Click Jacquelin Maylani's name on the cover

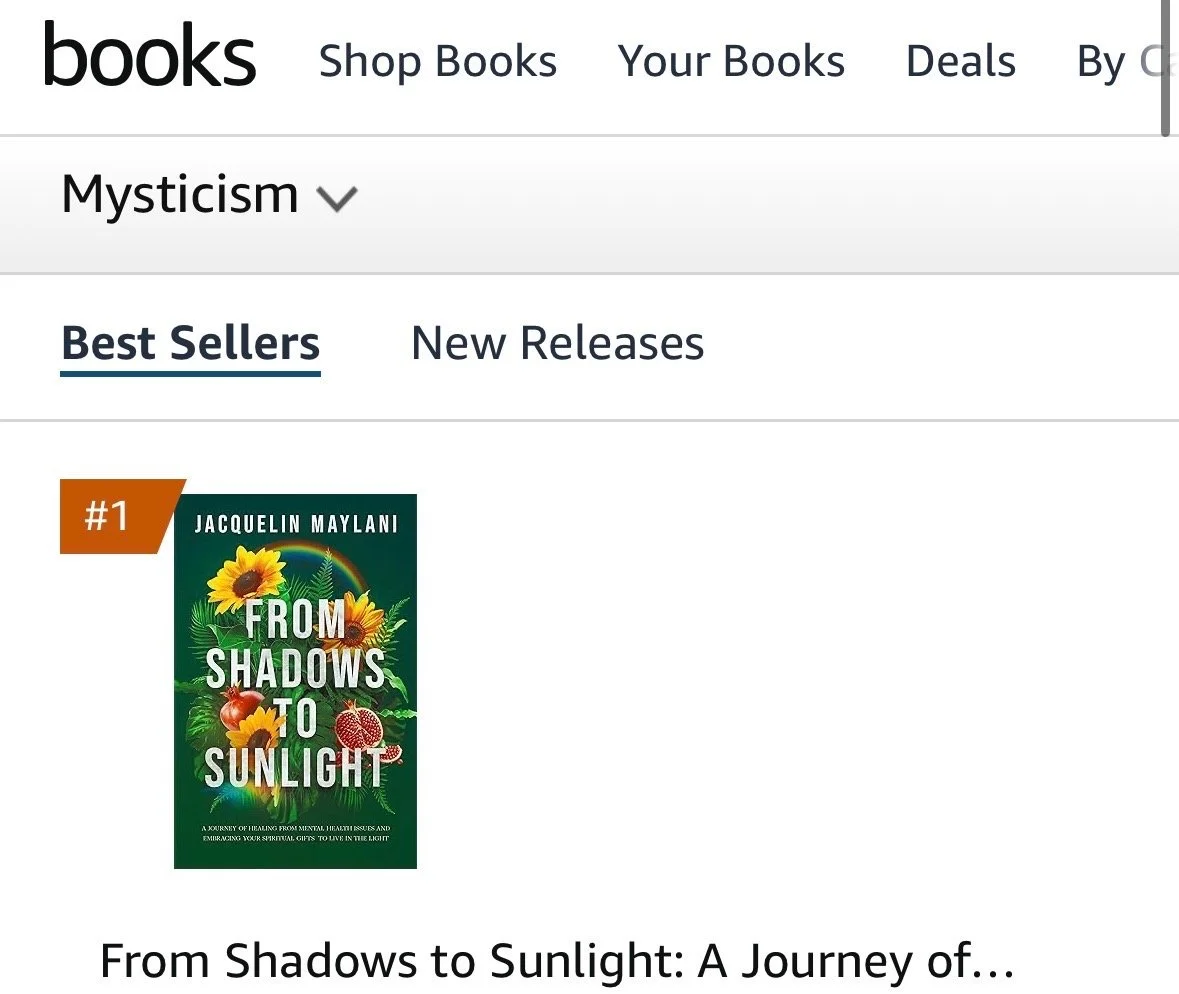click(x=295, y=525)
